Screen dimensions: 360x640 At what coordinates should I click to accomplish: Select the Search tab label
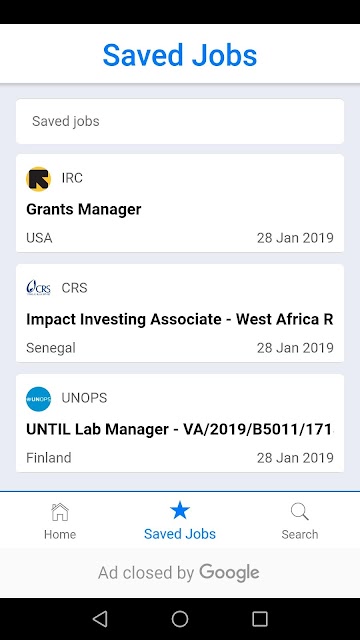(x=300, y=534)
